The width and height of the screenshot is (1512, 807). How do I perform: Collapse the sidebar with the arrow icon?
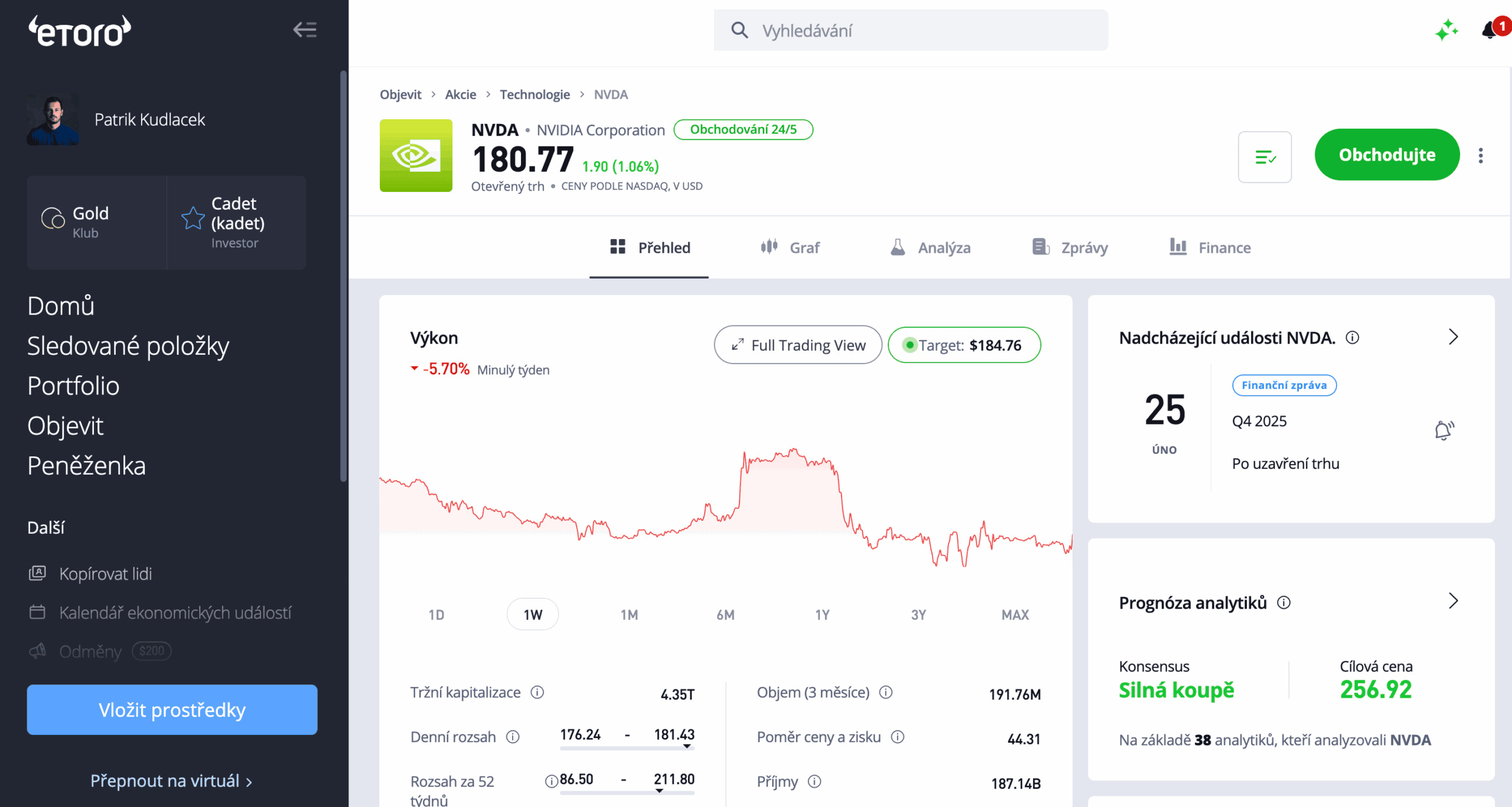[305, 30]
